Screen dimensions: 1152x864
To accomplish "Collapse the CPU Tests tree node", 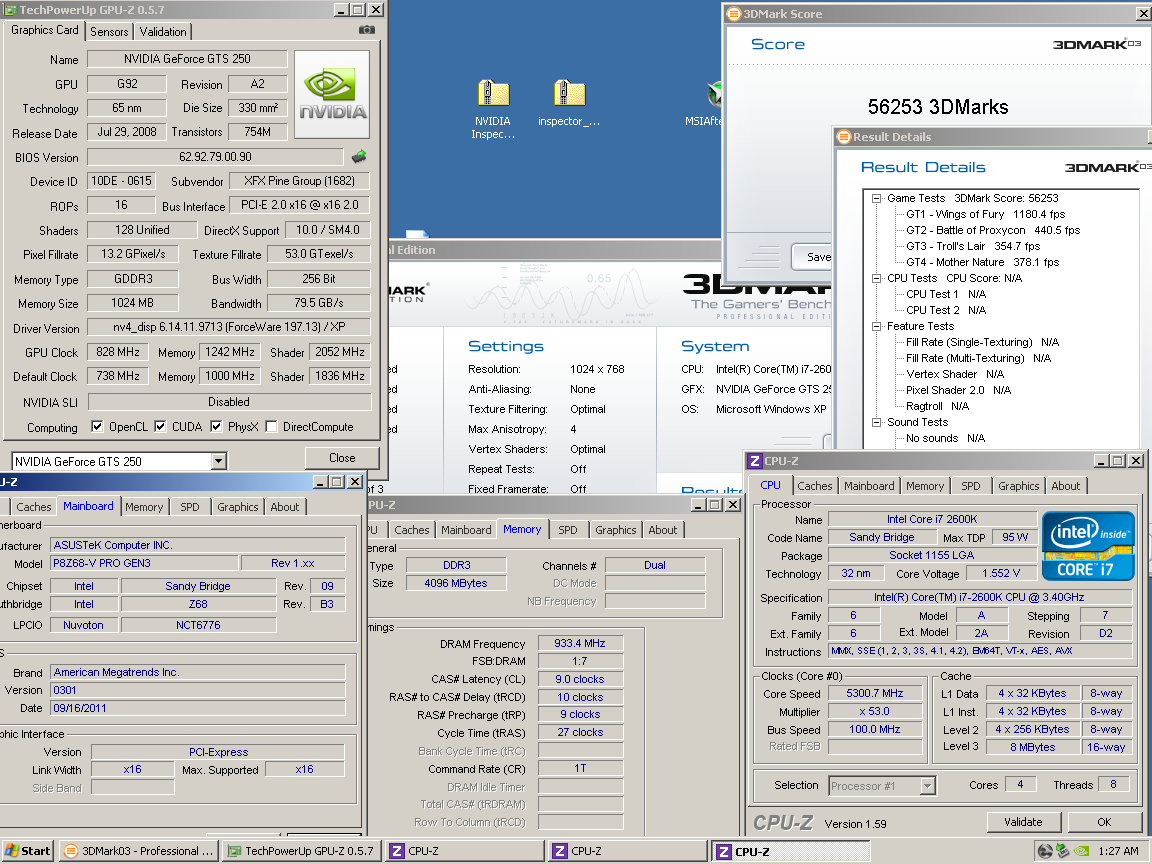I will click(x=876, y=278).
